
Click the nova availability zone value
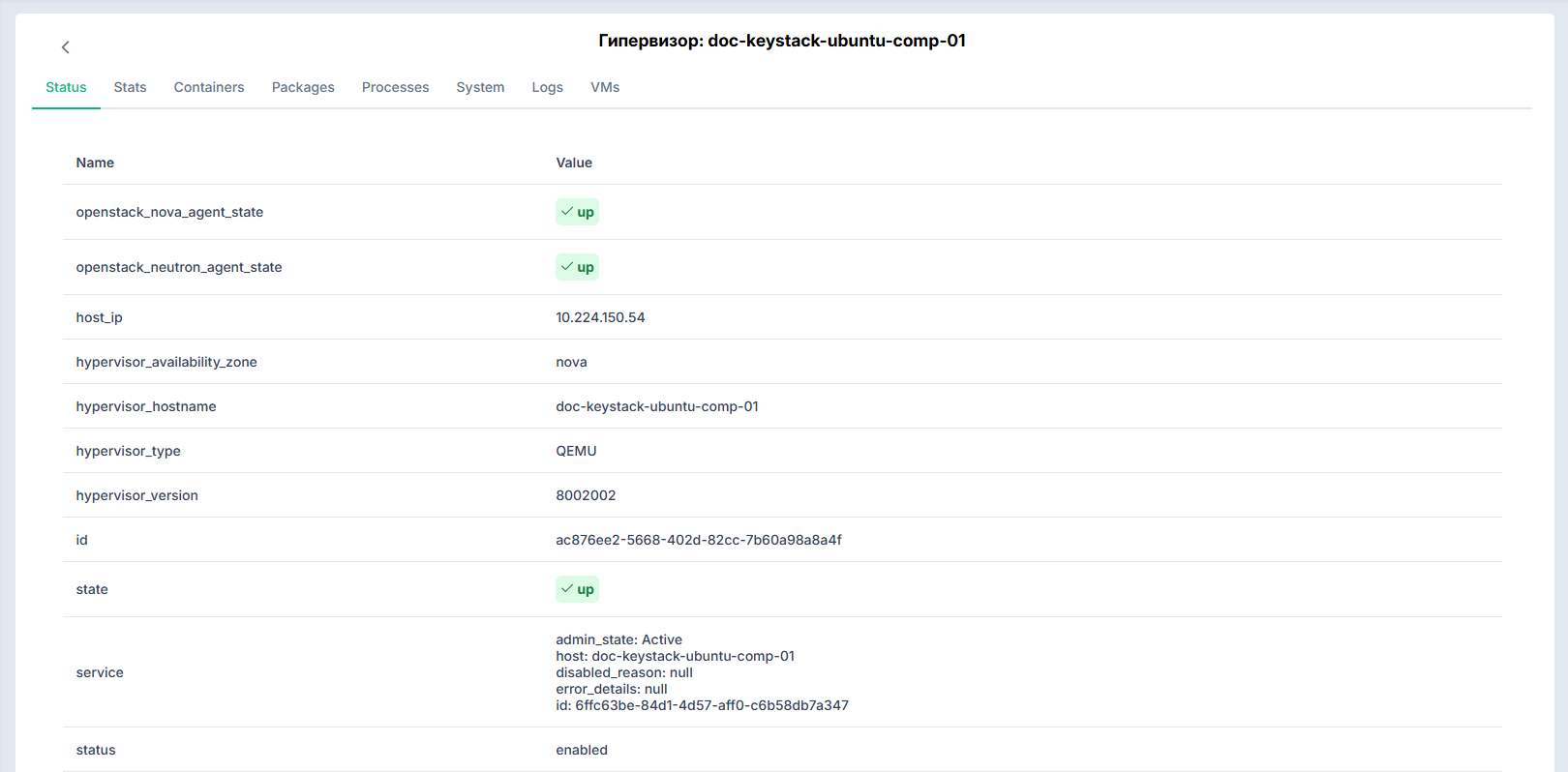[x=571, y=362]
